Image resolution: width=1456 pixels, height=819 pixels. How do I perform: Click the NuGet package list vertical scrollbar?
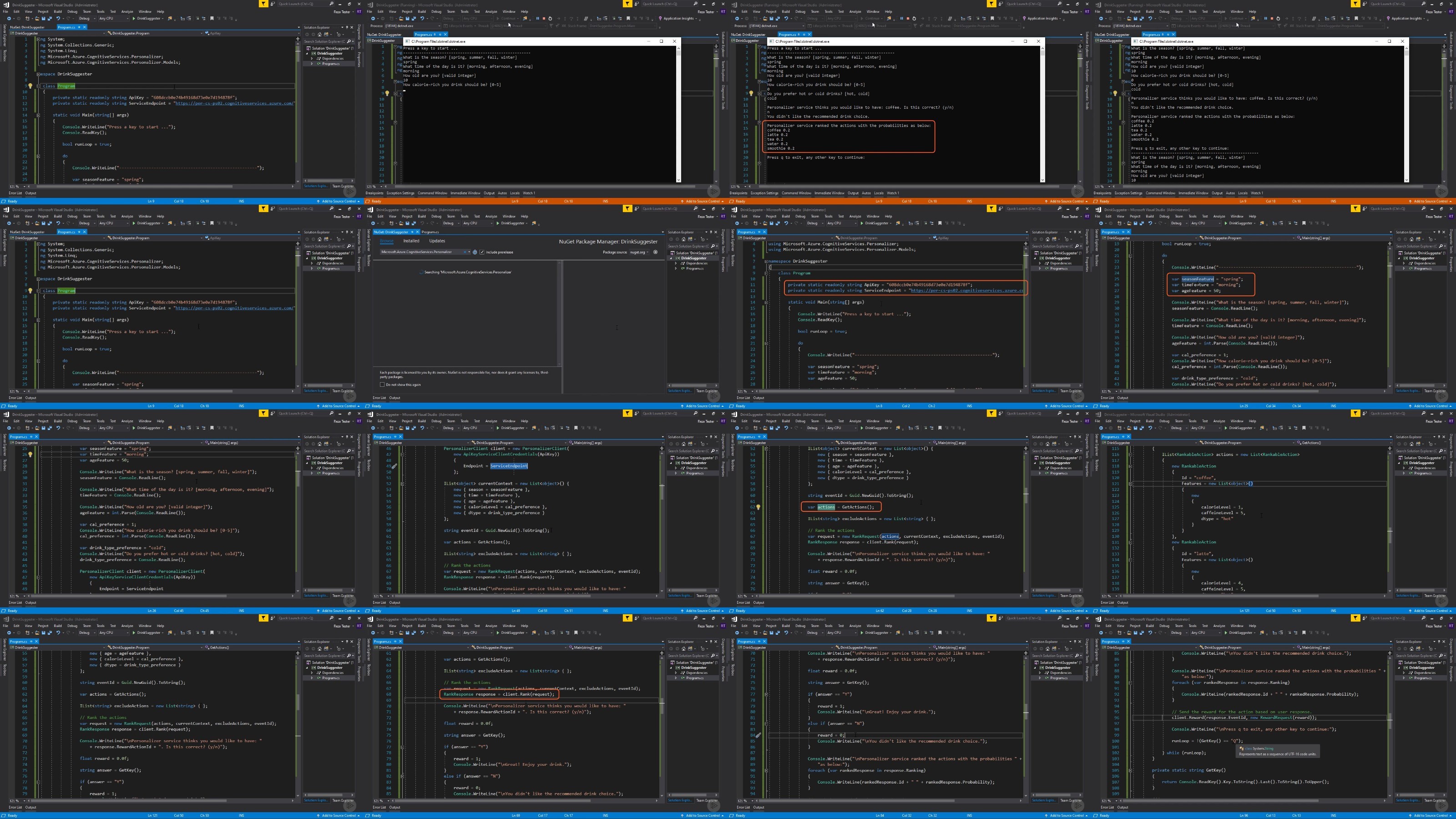560,313
